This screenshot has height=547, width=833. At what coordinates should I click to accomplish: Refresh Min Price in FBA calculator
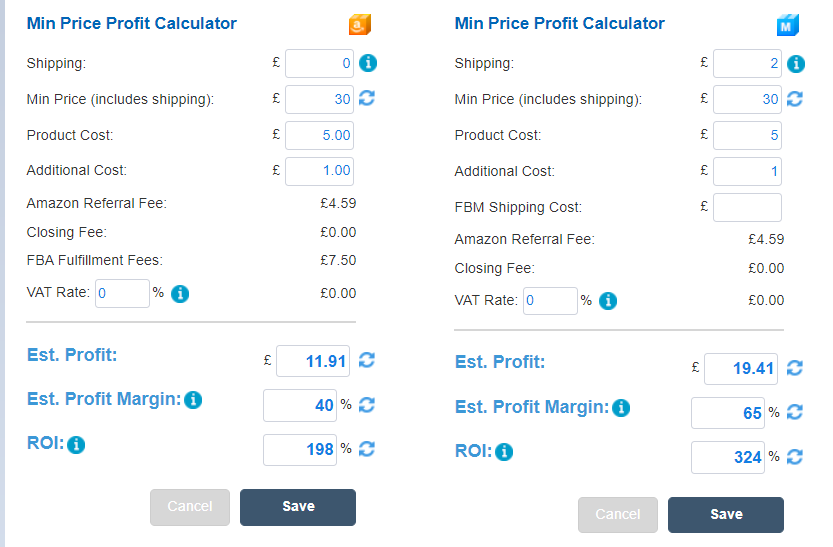[367, 98]
